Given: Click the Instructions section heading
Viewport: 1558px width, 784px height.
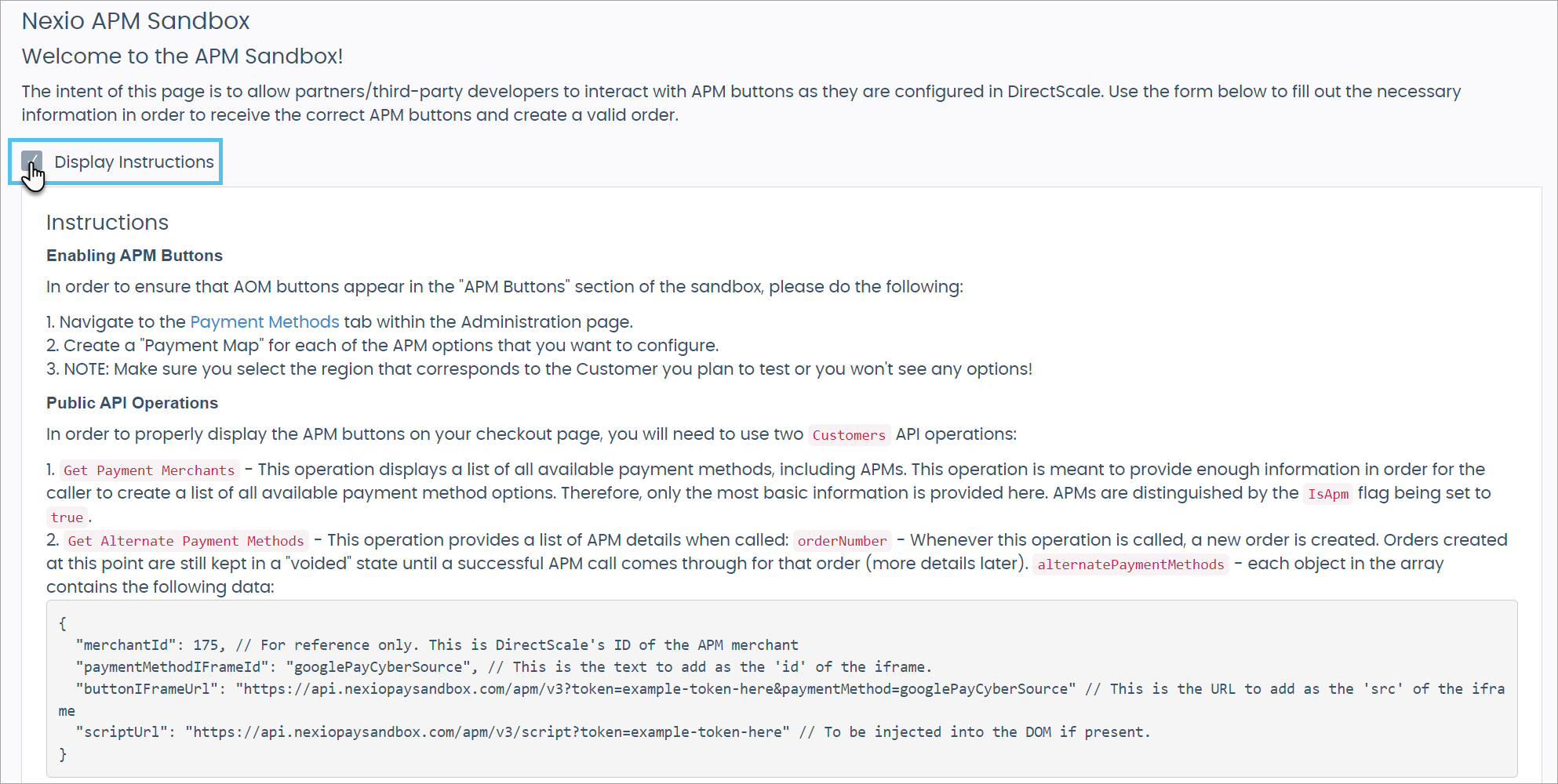Looking at the screenshot, I should click(107, 223).
